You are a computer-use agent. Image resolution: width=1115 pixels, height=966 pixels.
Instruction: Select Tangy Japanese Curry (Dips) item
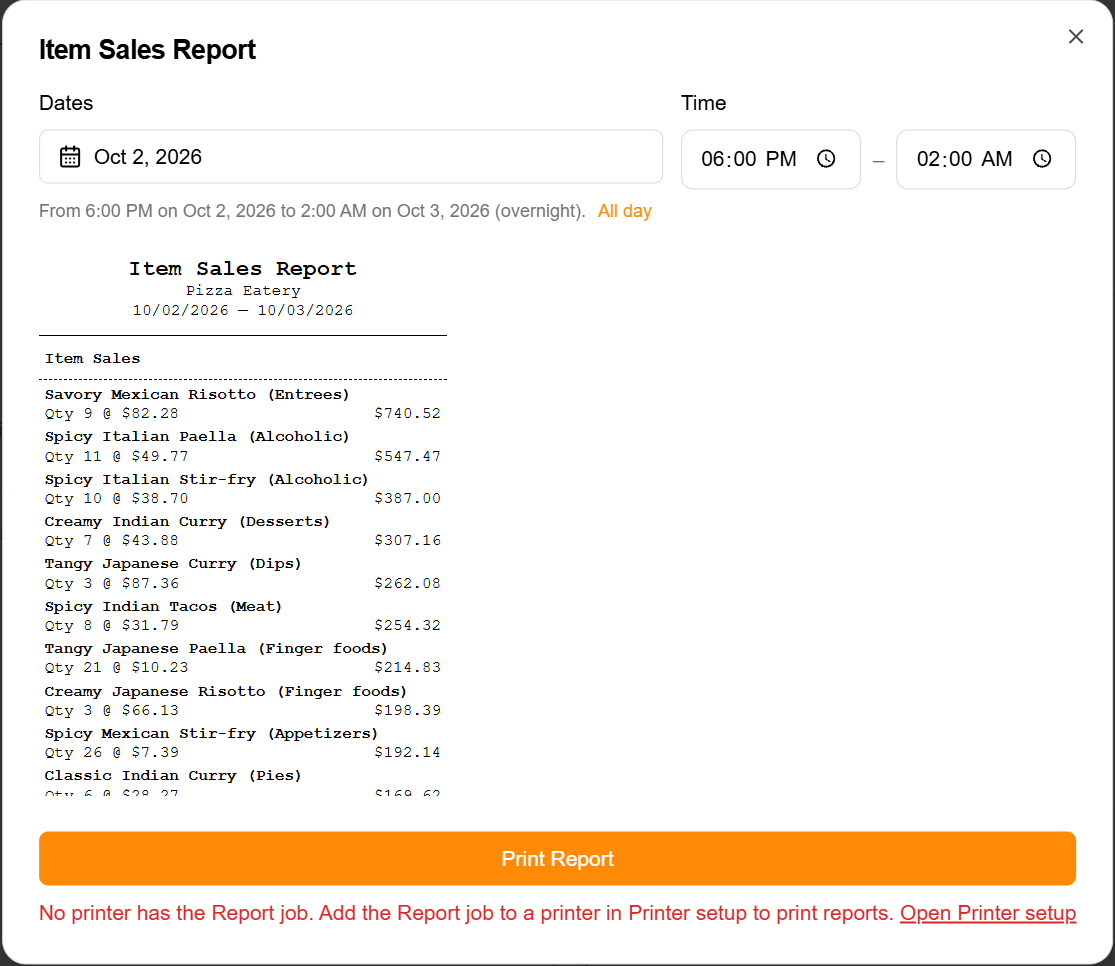173,563
